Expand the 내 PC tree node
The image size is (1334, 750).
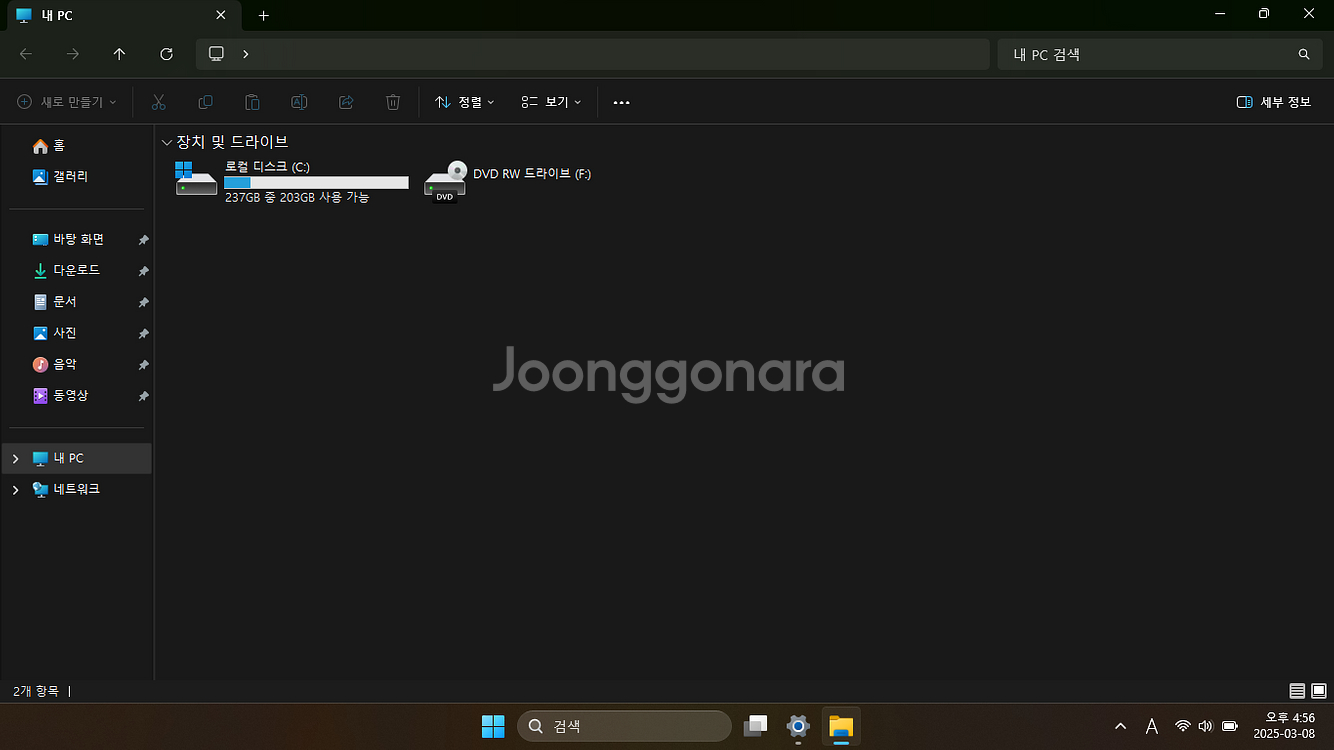pyautogui.click(x=15, y=458)
